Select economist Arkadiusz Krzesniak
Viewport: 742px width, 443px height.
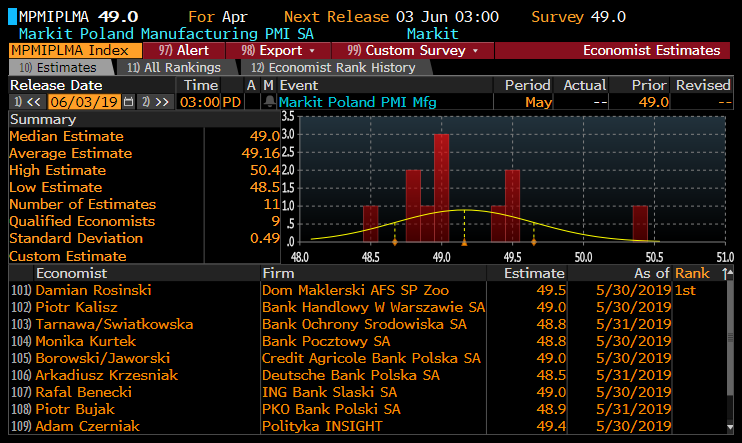coord(106,375)
